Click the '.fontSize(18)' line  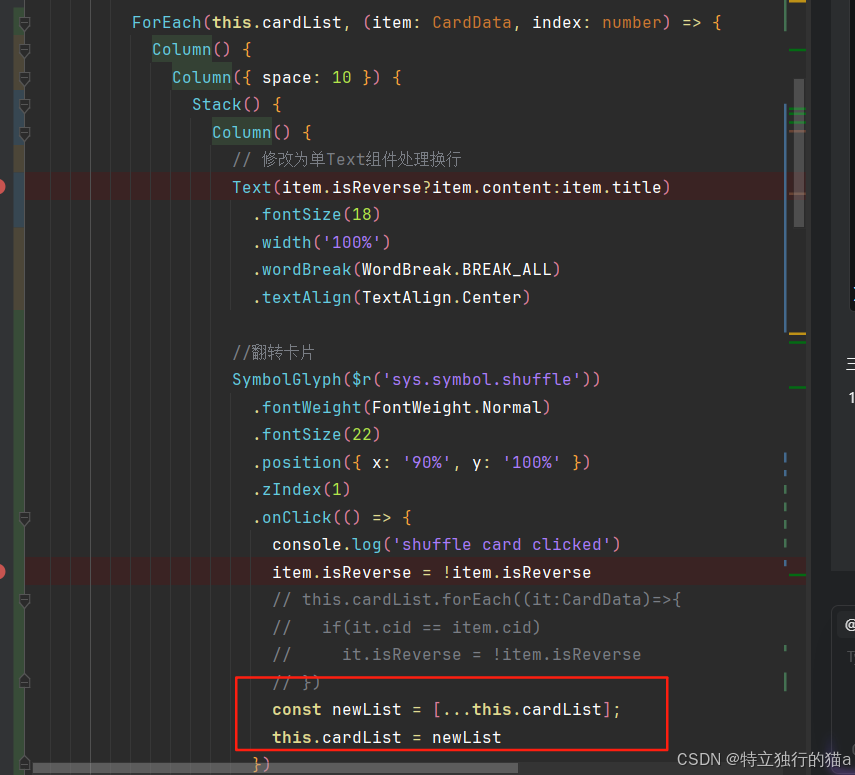coord(317,214)
